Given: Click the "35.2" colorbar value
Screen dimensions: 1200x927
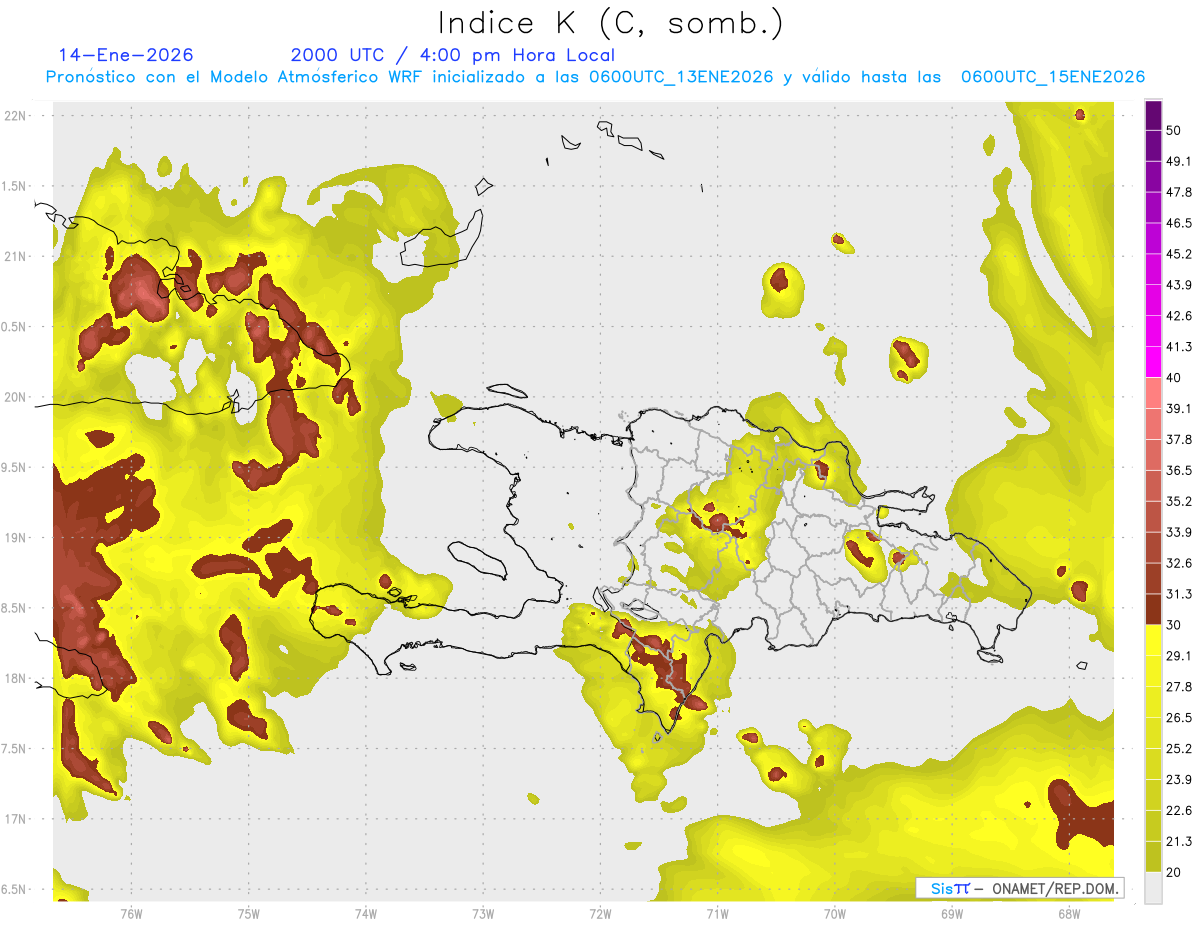Looking at the screenshot, I should pyautogui.click(x=1179, y=502).
